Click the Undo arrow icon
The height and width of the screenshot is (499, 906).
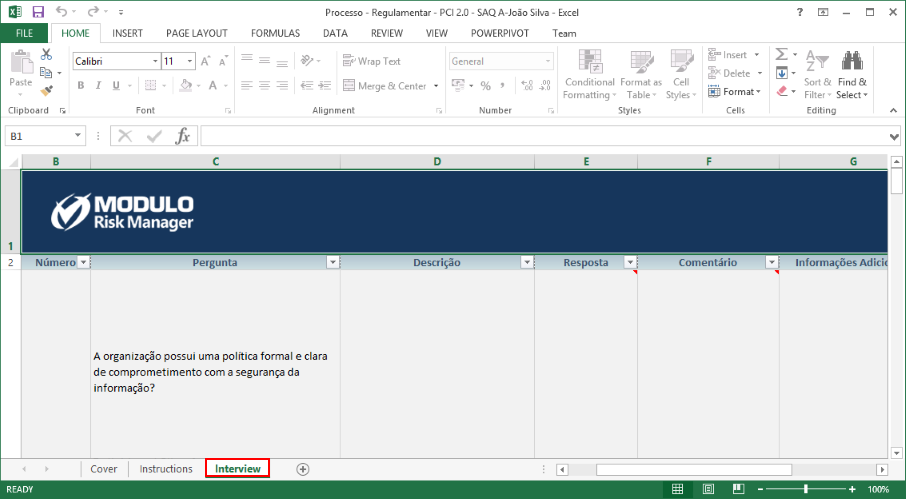61,12
